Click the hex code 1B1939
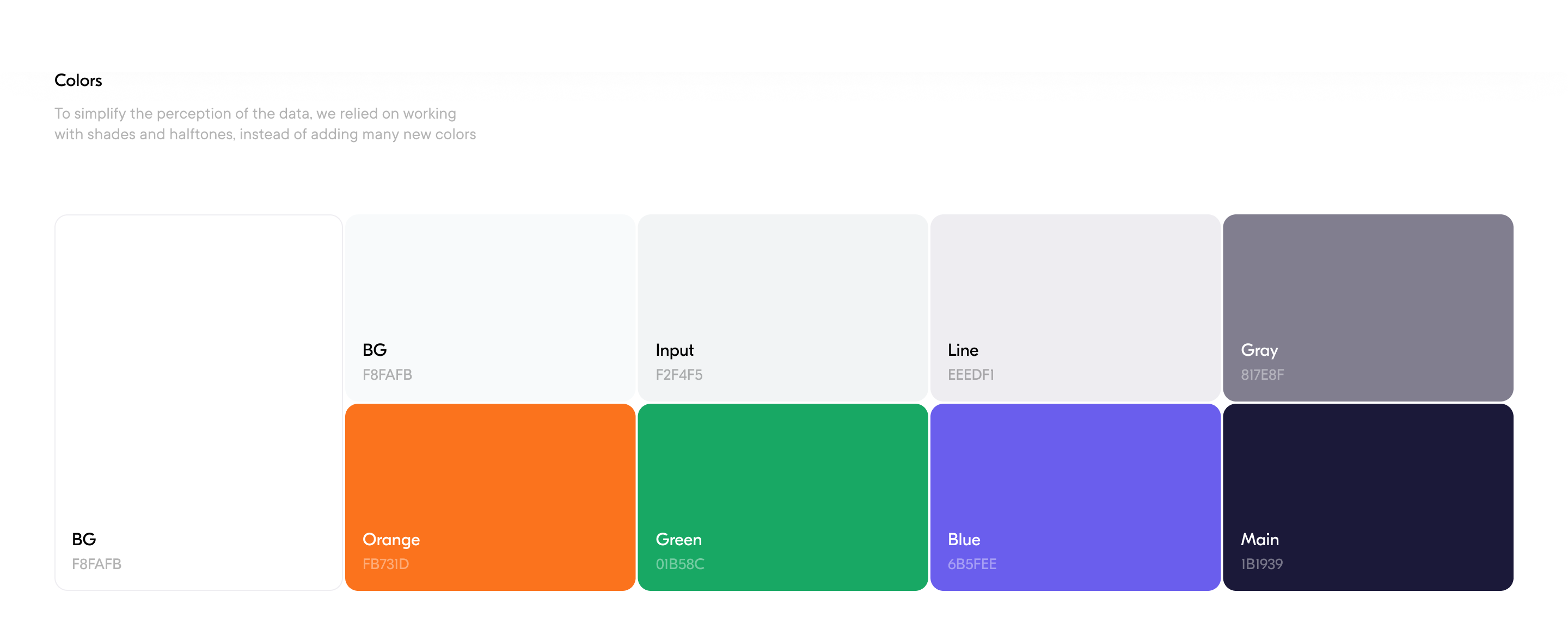Viewport: 1568px width, 642px height. (1261, 564)
